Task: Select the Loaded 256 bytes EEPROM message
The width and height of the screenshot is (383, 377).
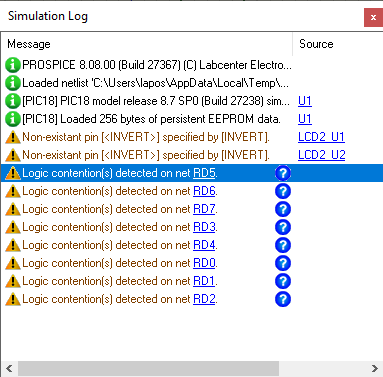Action: (x=151, y=119)
